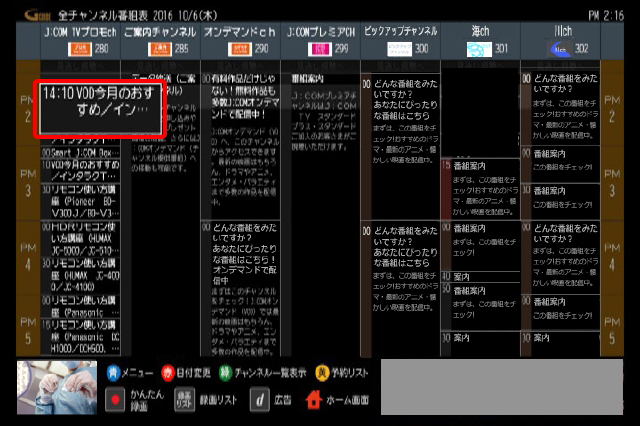Click the red 赤 button icon
640x426 pixels.
168,373
